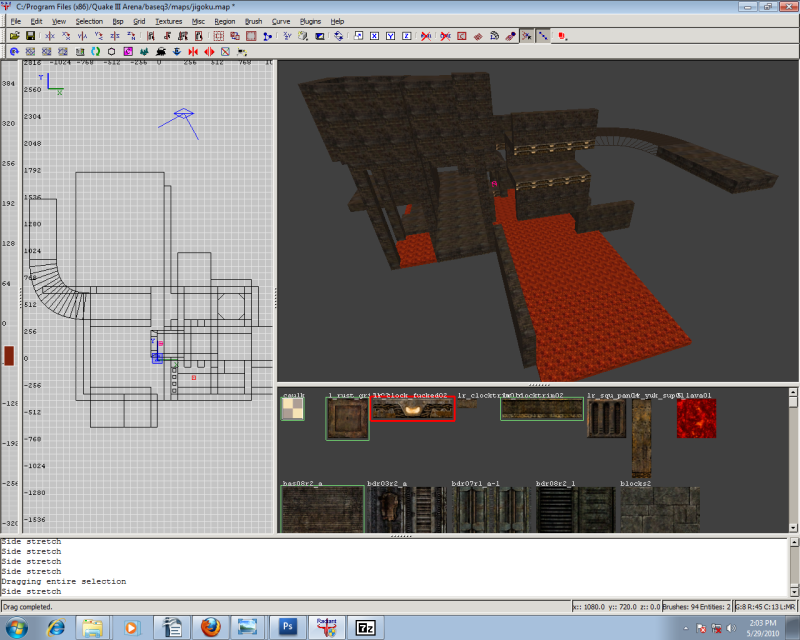Open the Bsp menu
This screenshot has width=800, height=640.
pyautogui.click(x=118, y=21)
